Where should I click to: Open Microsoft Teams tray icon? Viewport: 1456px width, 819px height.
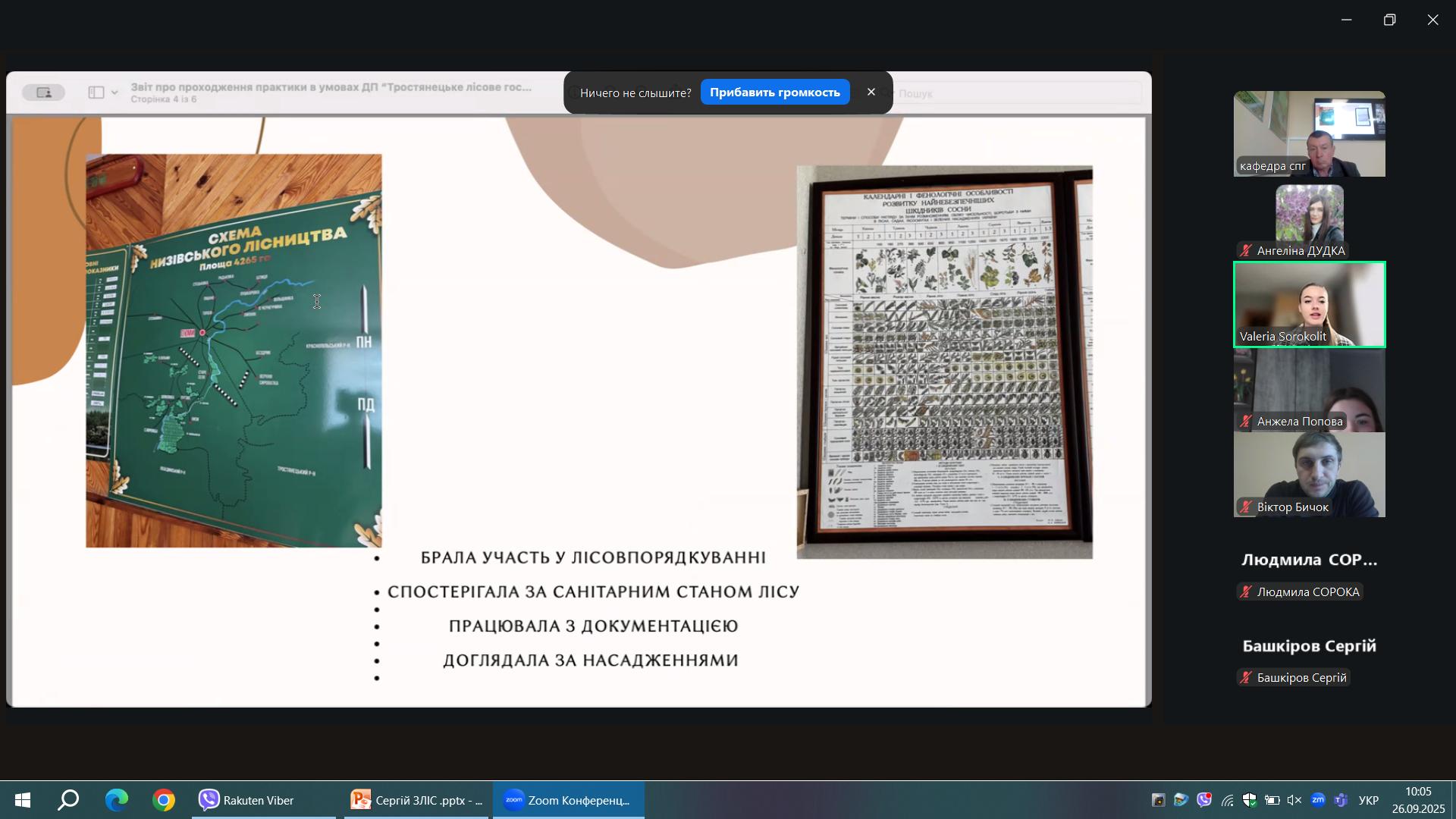1341,800
